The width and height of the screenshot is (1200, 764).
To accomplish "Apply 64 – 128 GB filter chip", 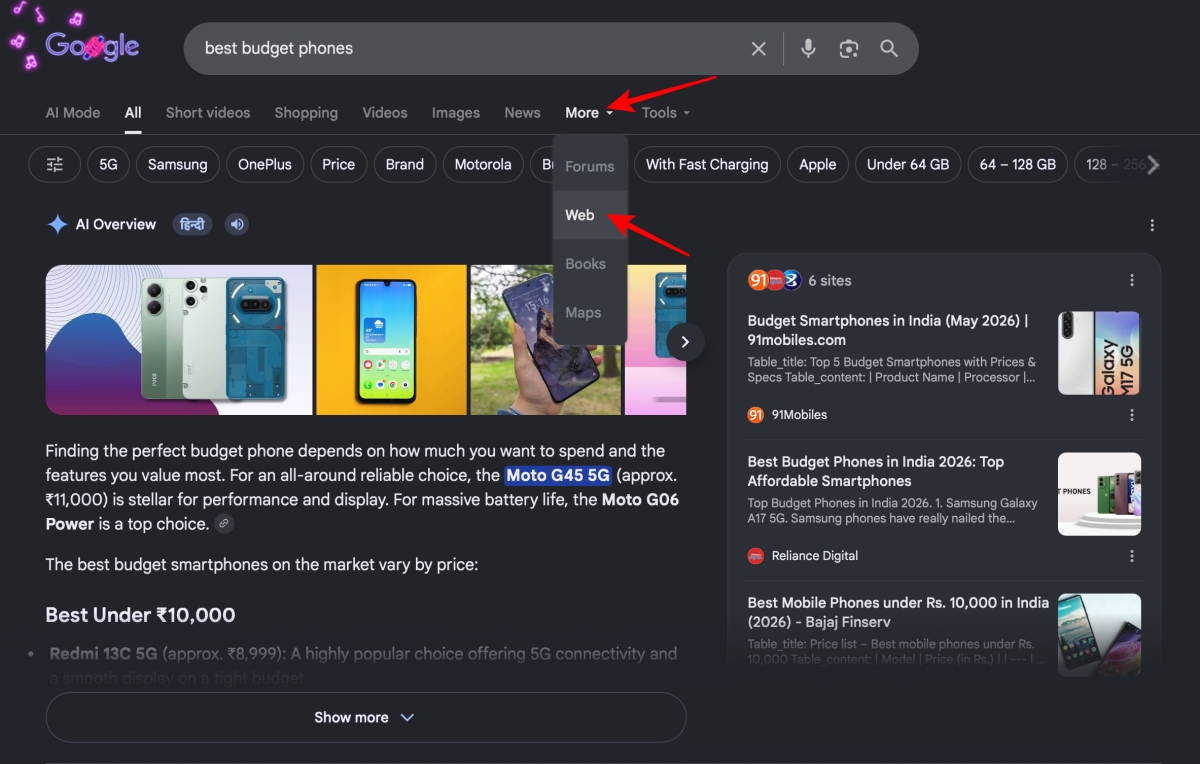I will point(1018,164).
